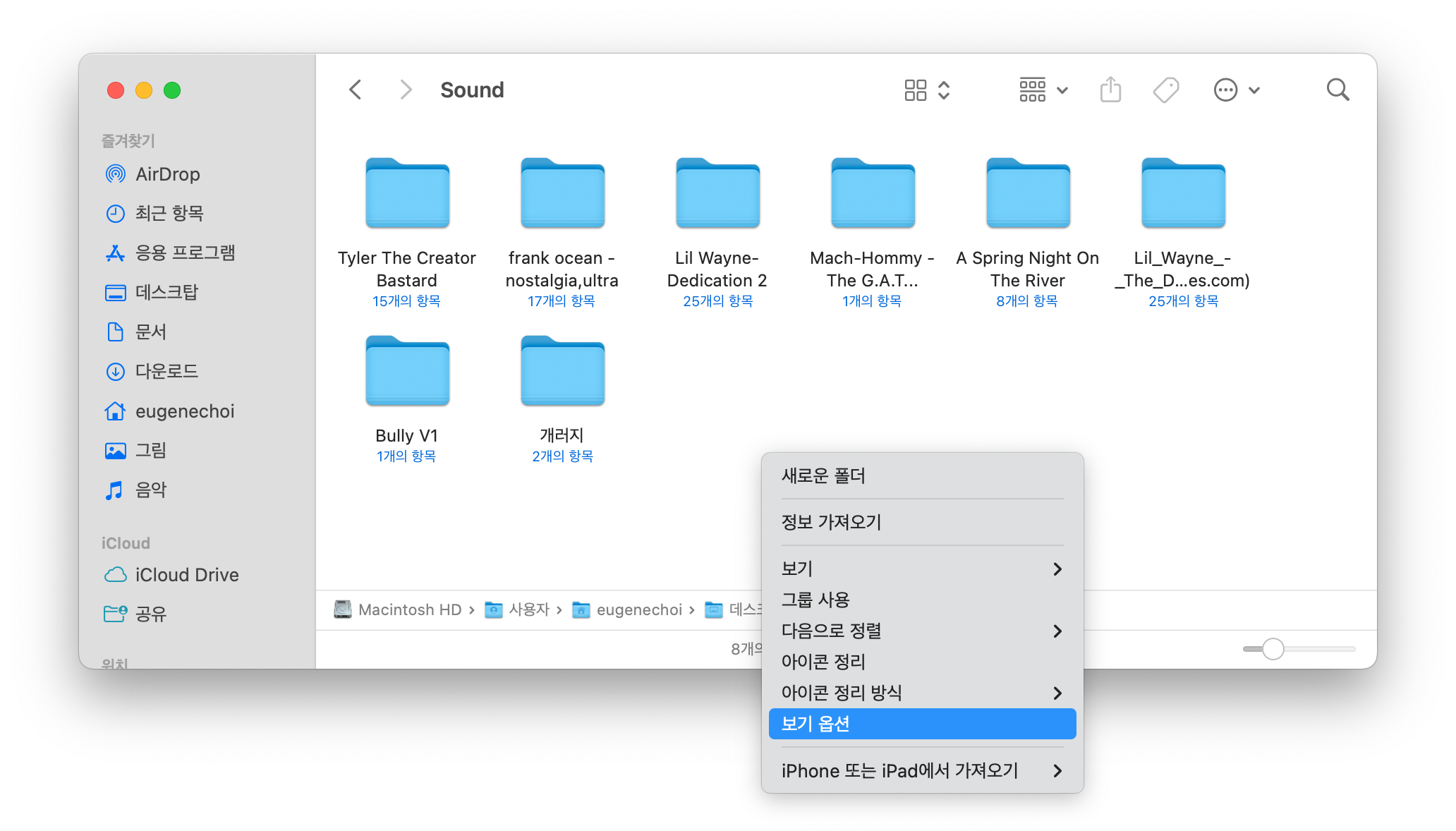
Task: Click the search magnifier icon
Action: (x=1337, y=90)
